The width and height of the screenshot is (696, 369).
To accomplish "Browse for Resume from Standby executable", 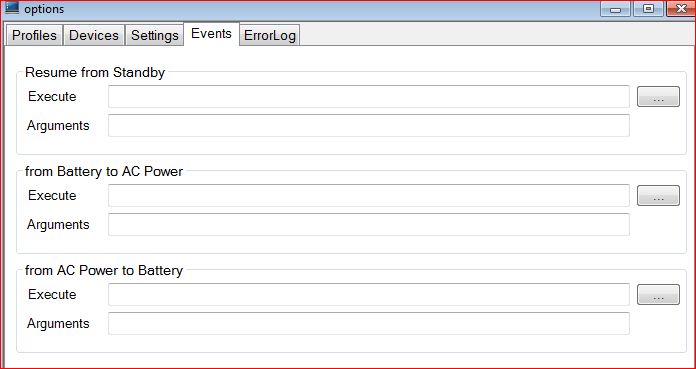I will 658,96.
